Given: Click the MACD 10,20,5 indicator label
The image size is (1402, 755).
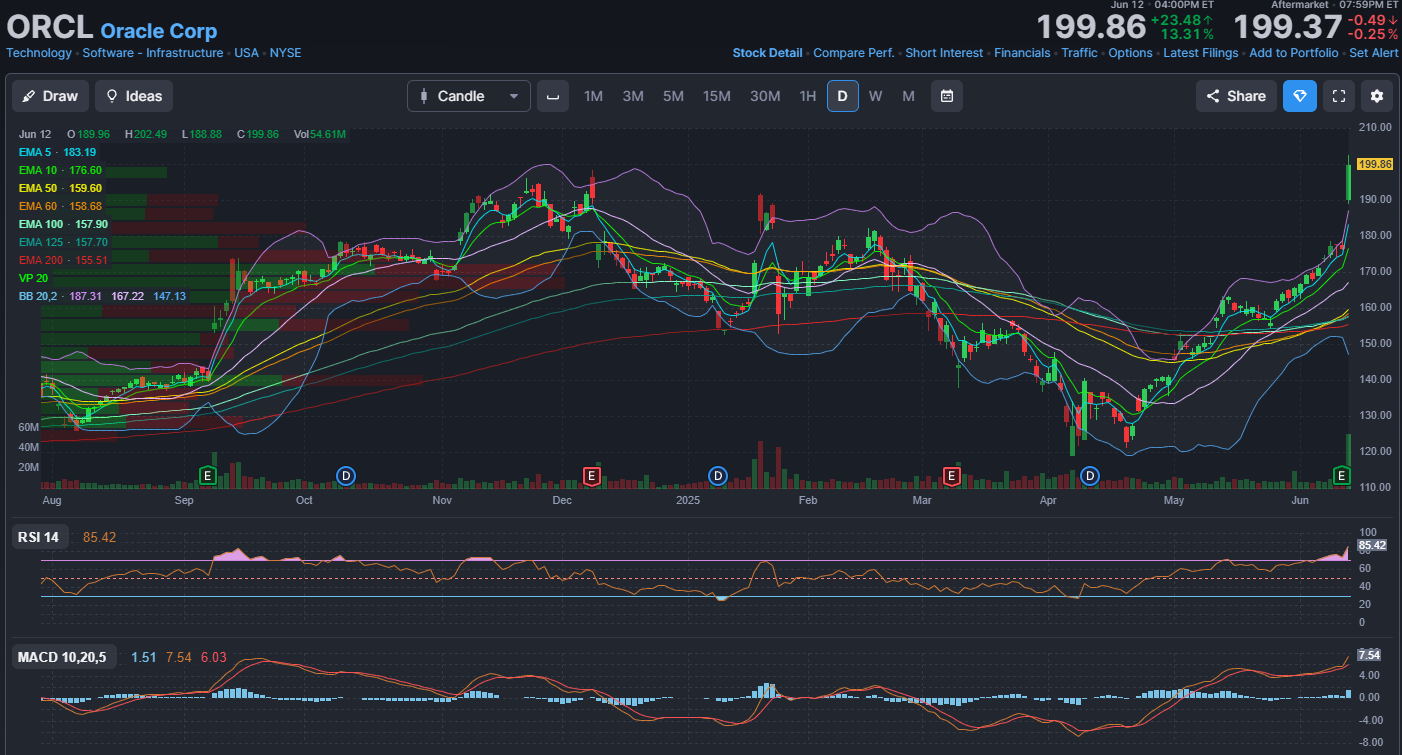Looking at the screenshot, I should coord(64,657).
